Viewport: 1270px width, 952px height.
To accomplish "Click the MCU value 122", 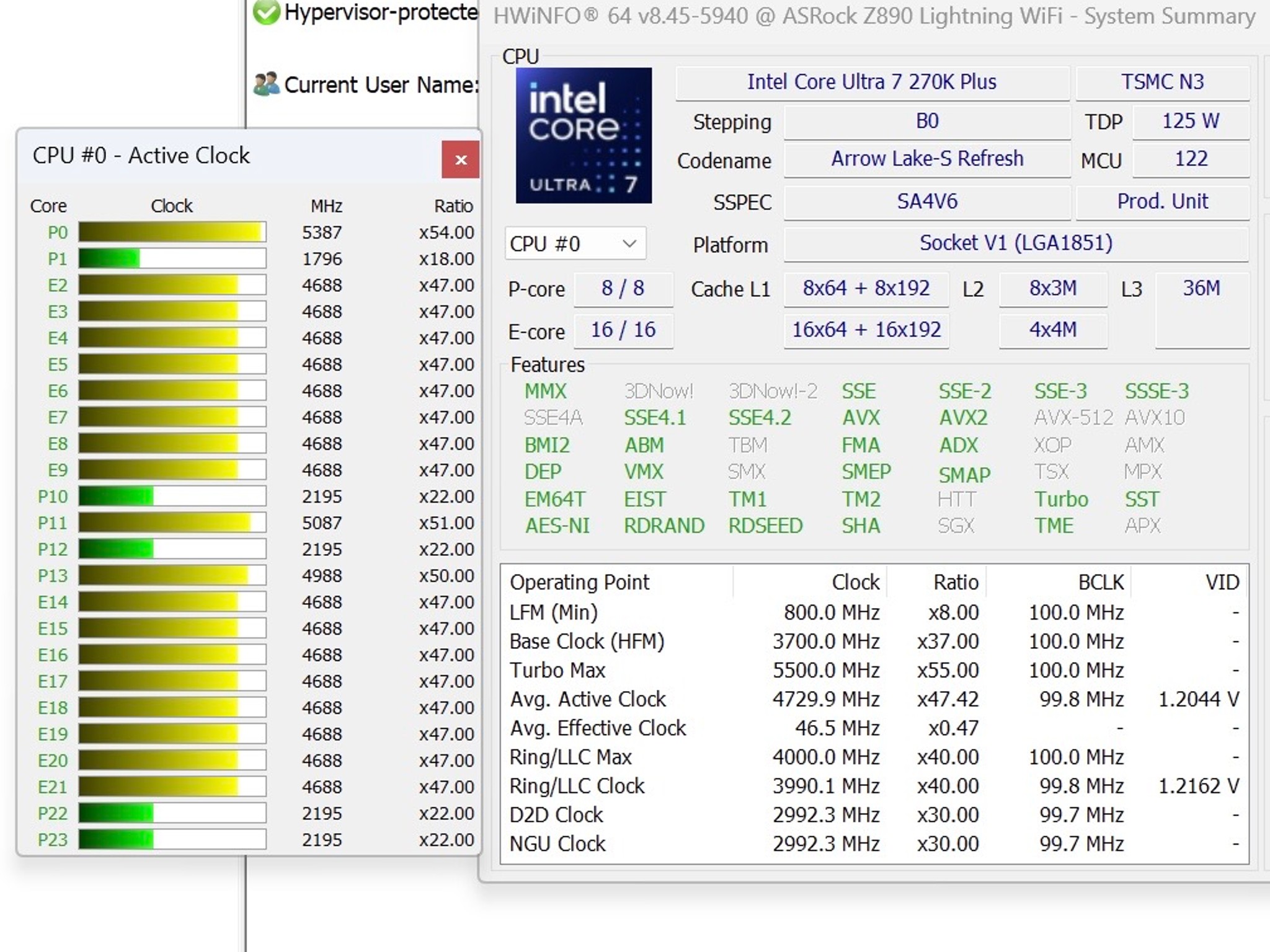I will [x=1191, y=160].
